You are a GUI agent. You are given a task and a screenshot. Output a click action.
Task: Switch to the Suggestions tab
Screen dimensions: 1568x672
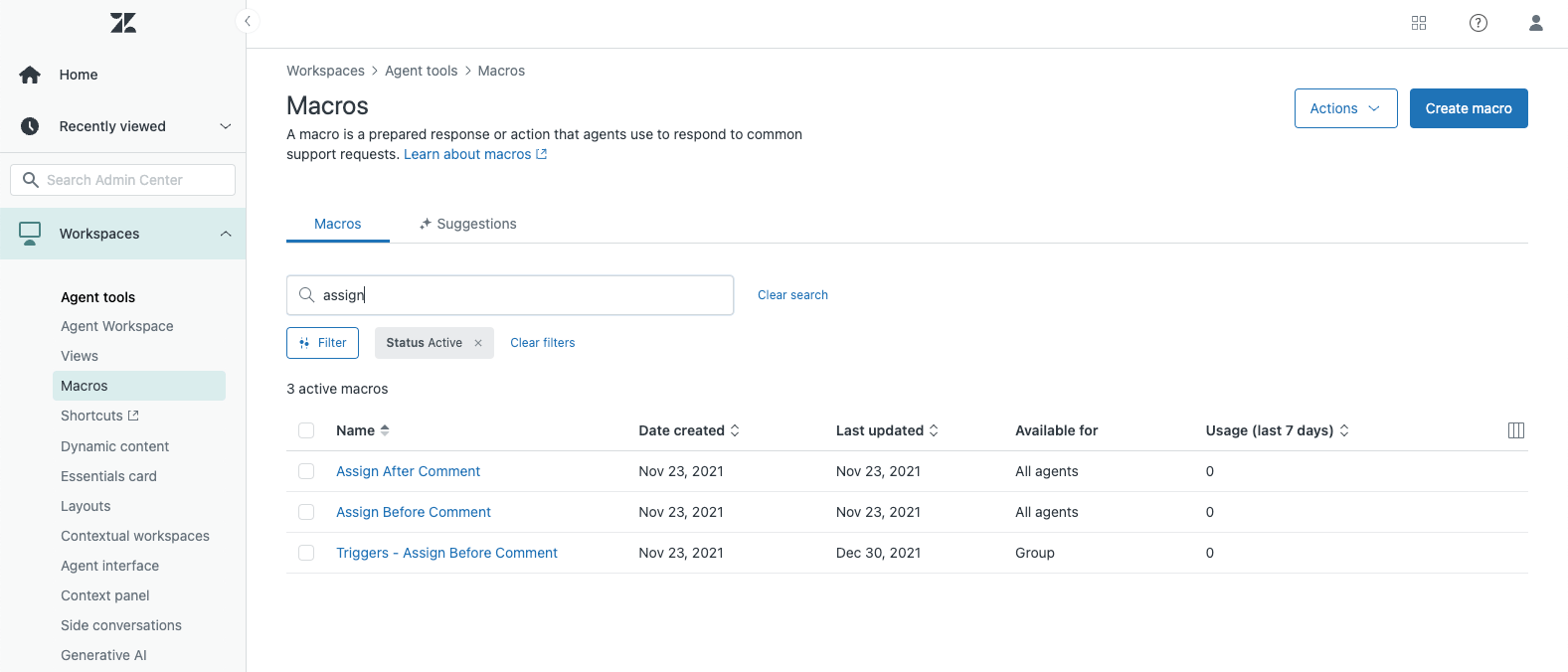468,224
